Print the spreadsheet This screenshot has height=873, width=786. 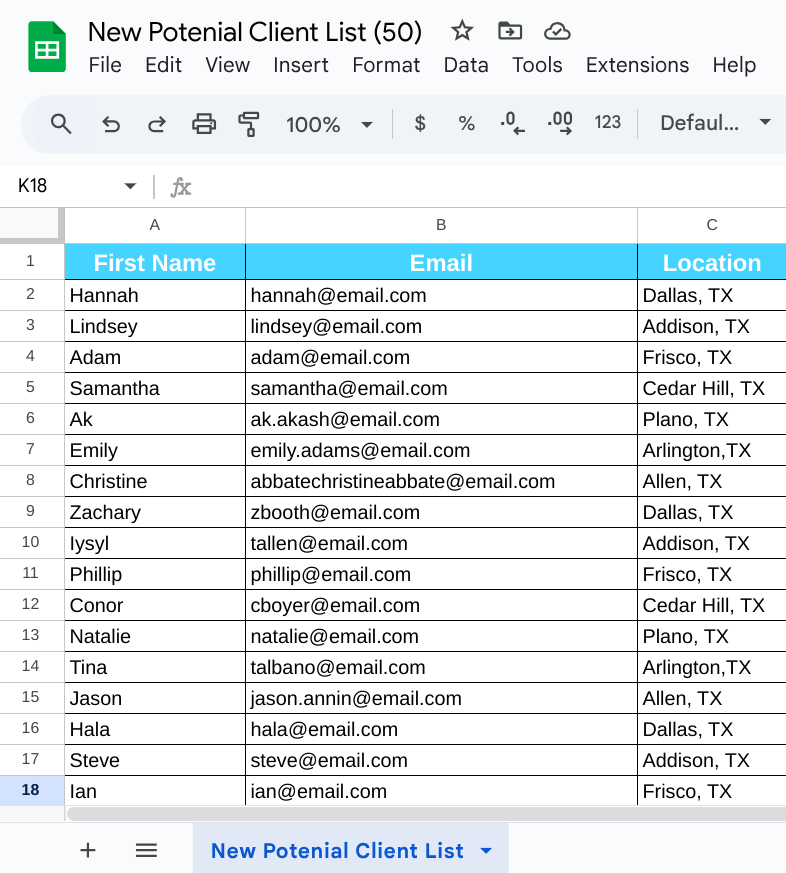point(204,124)
